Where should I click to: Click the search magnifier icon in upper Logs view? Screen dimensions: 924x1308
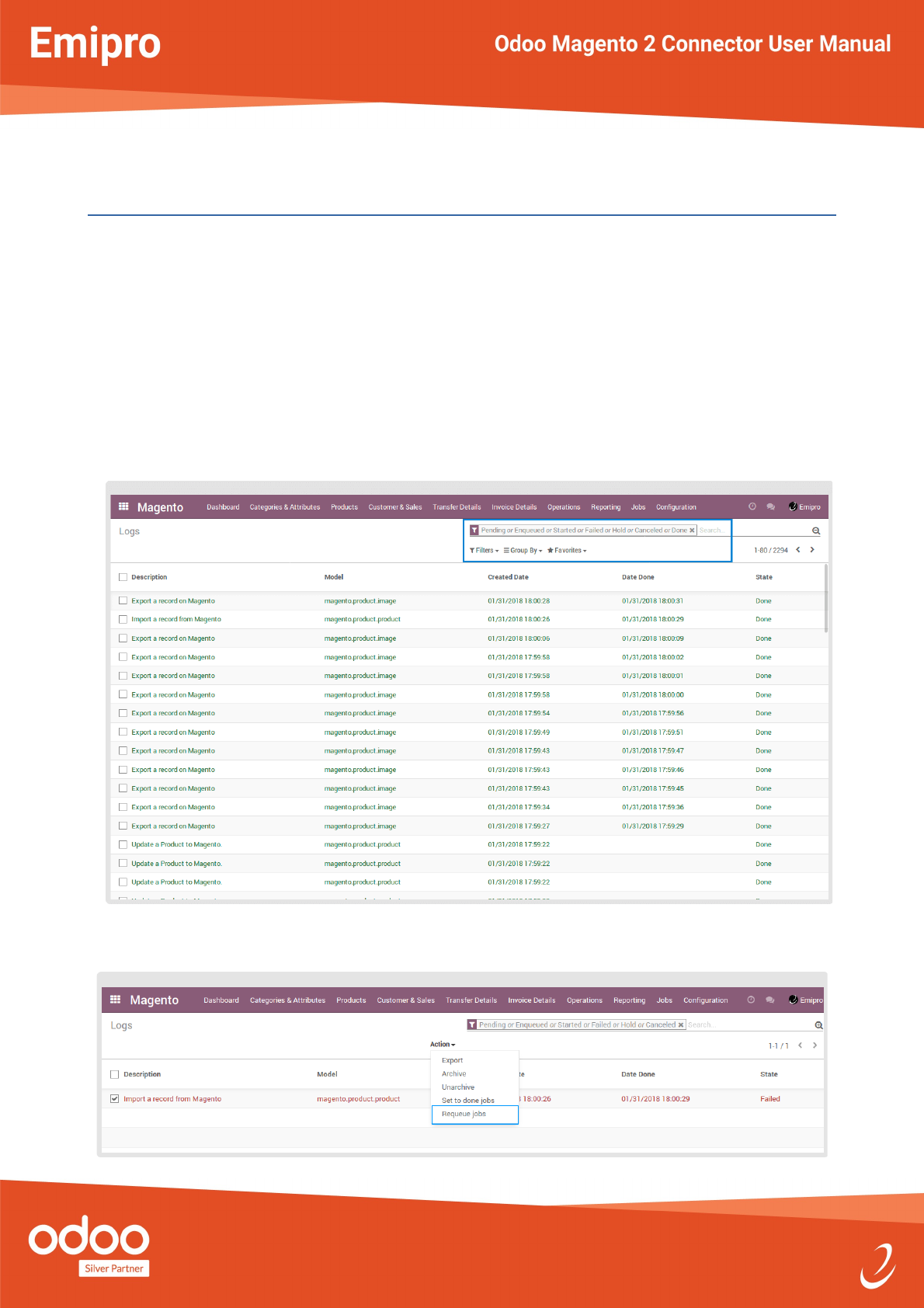click(816, 531)
